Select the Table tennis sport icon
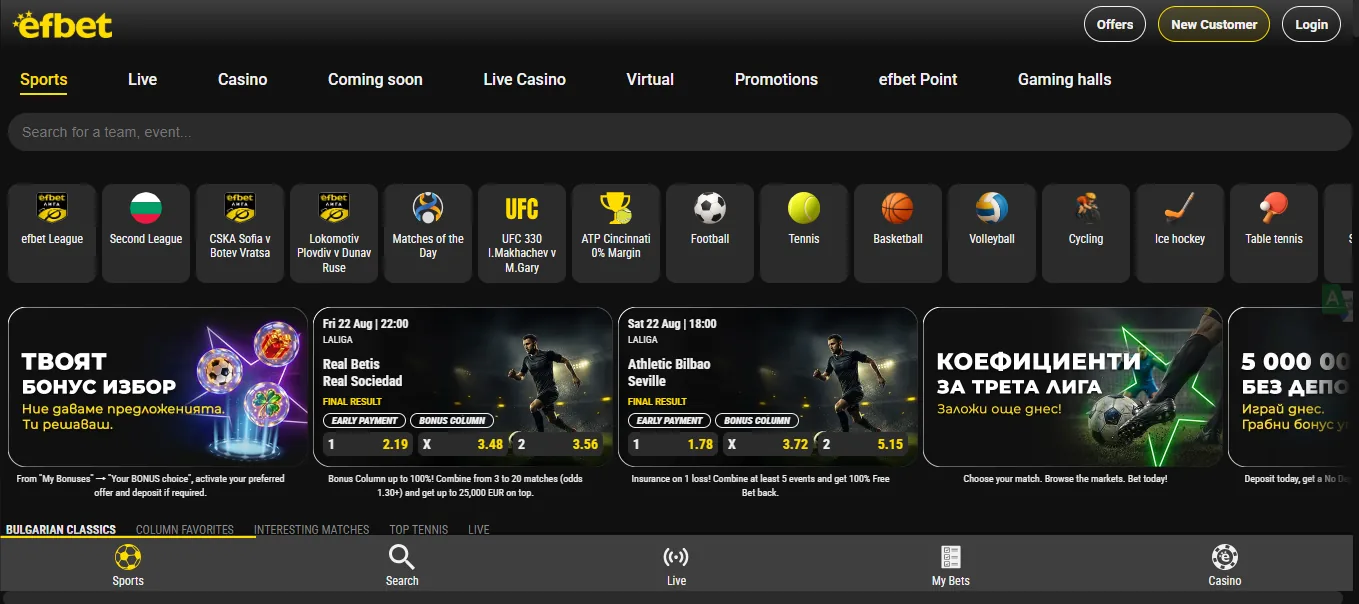 coord(1274,233)
